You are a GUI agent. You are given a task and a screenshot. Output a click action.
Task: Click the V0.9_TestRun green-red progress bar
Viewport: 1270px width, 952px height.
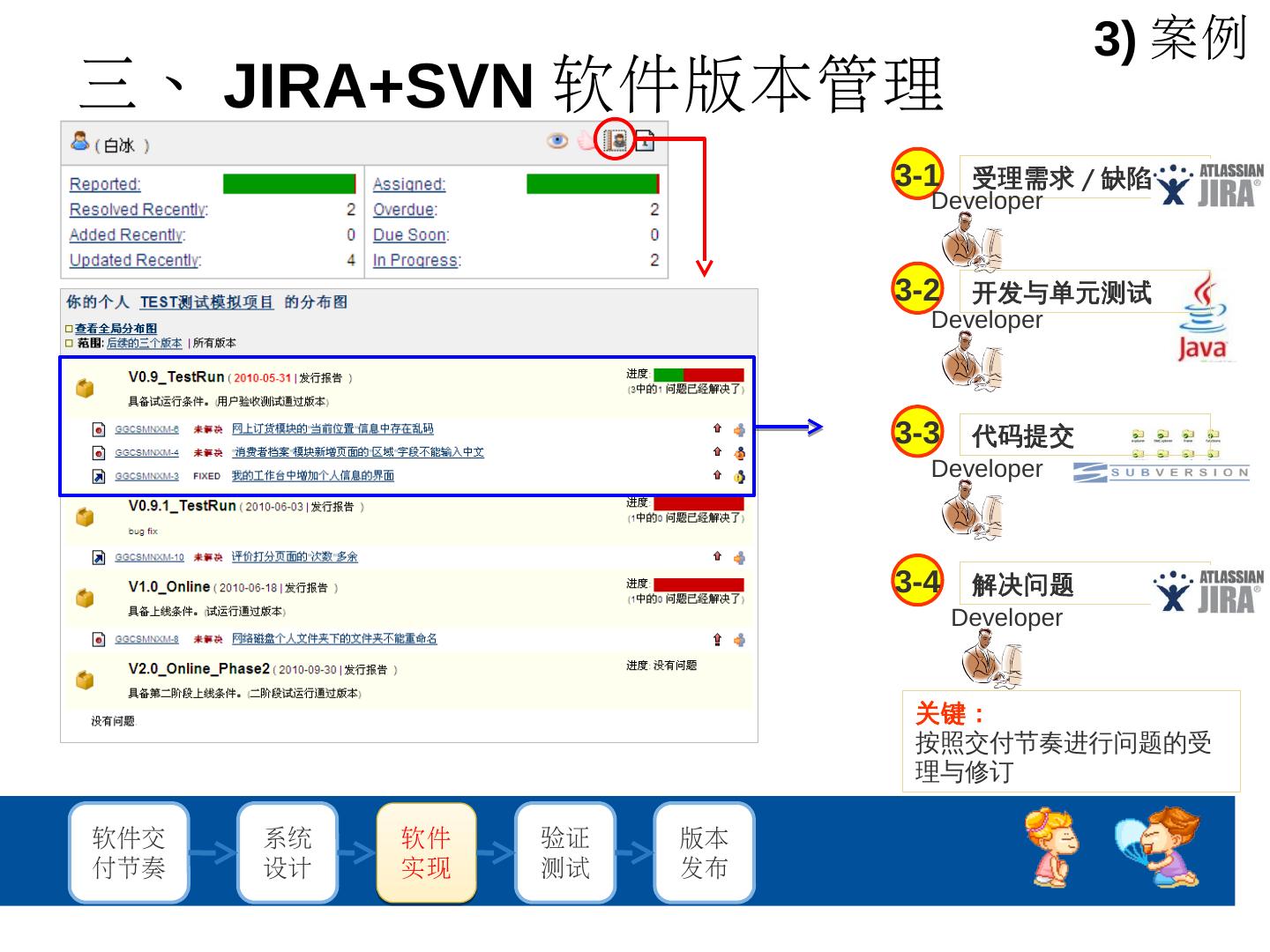(698, 375)
